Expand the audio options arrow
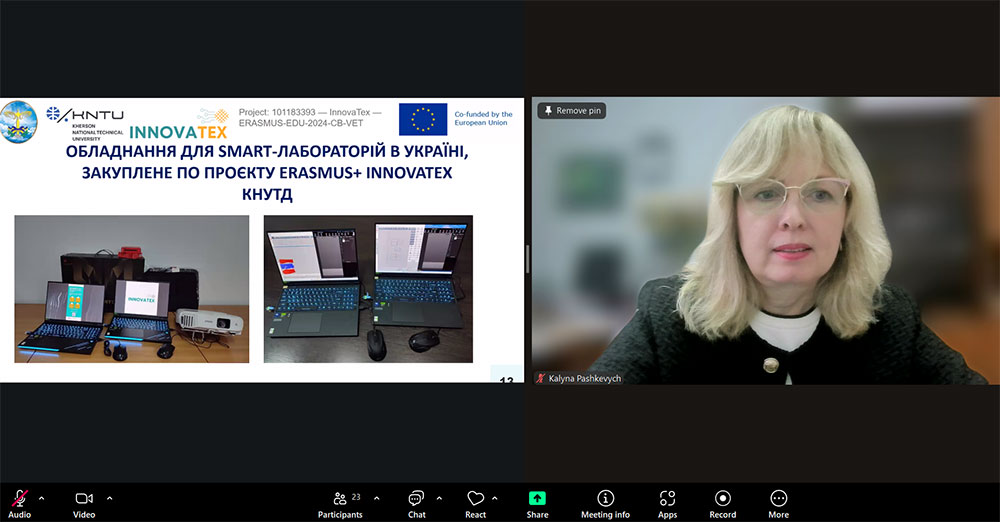The width and height of the screenshot is (1000, 522). [x=42, y=497]
